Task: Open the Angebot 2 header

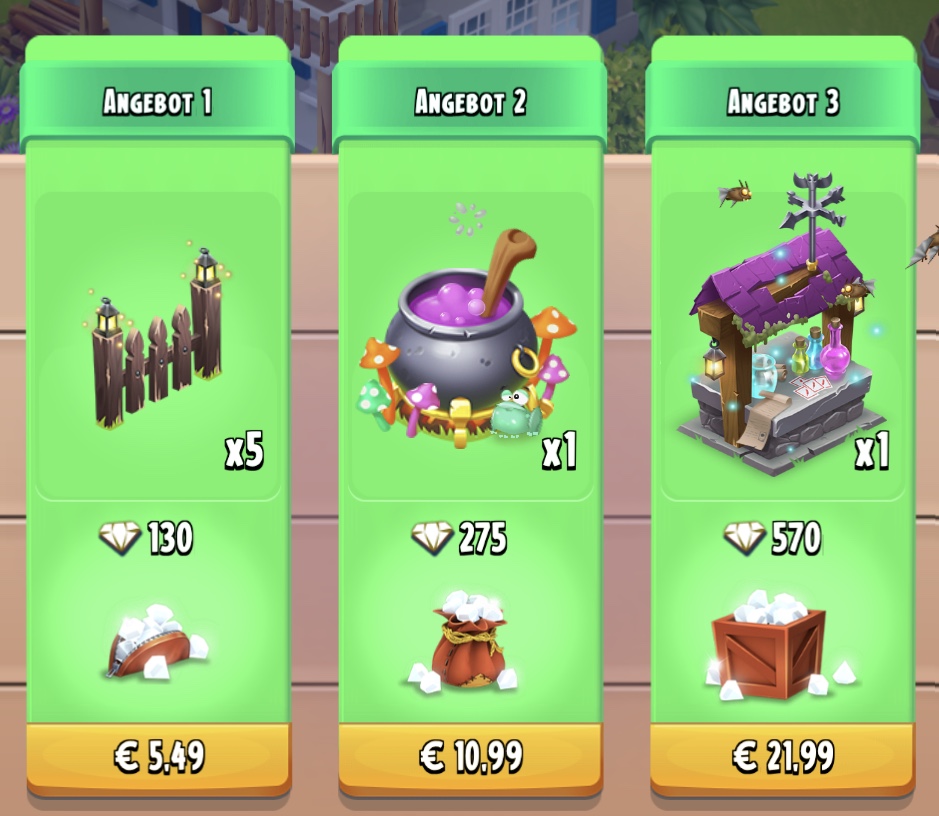Action: (470, 101)
